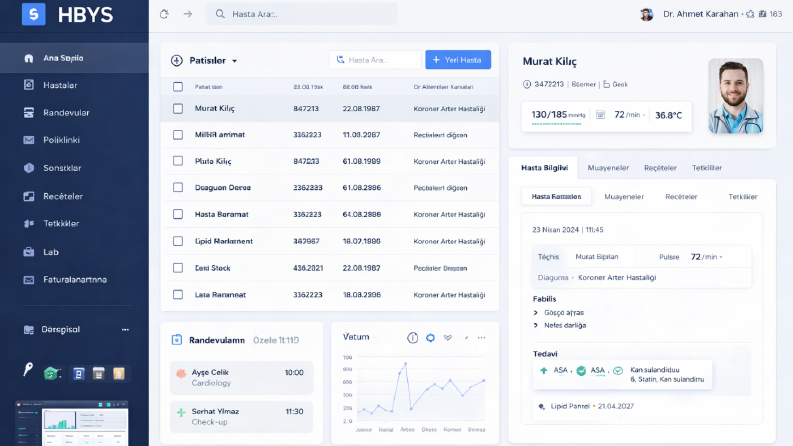The image size is (793, 446).
Task: Switch to upper Muayeneler tab
Action: point(608,168)
